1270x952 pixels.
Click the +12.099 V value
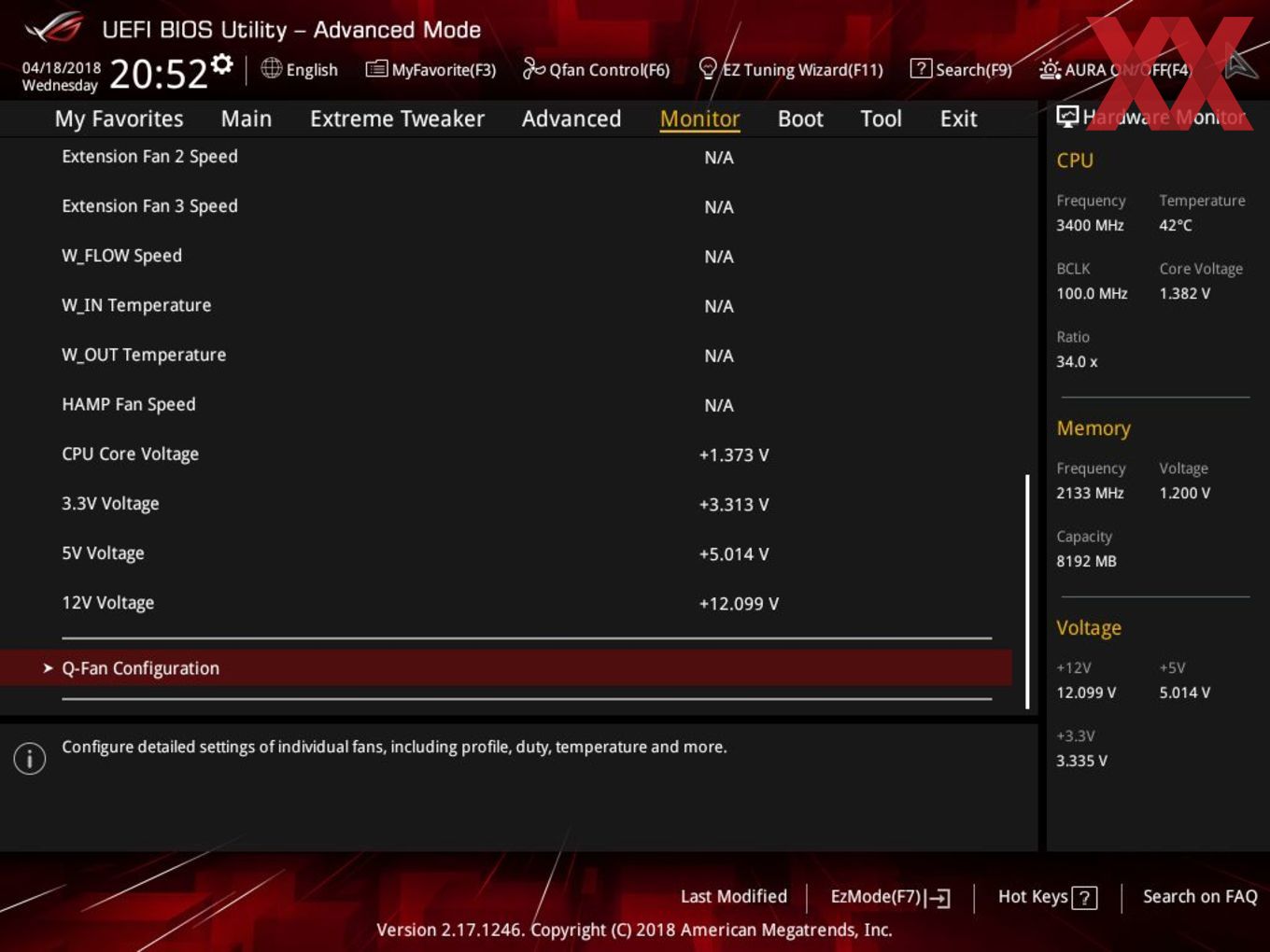[x=739, y=603]
